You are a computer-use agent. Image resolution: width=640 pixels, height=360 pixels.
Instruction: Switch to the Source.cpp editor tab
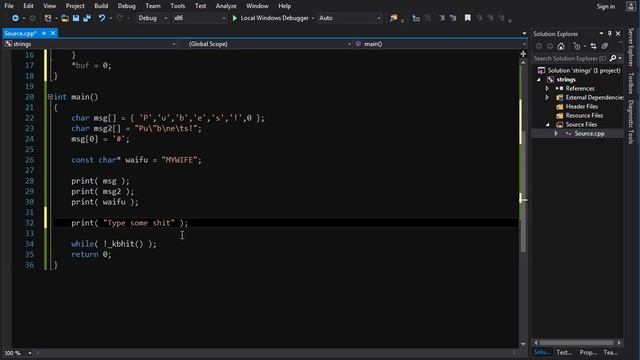[x=20, y=33]
